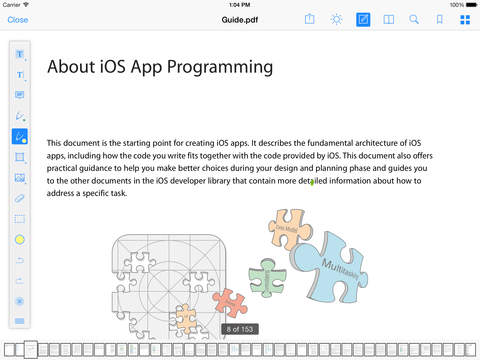This screenshot has width=480, height=360.
Task: Open the outline book icon
Action: pyautogui.click(x=389, y=20)
